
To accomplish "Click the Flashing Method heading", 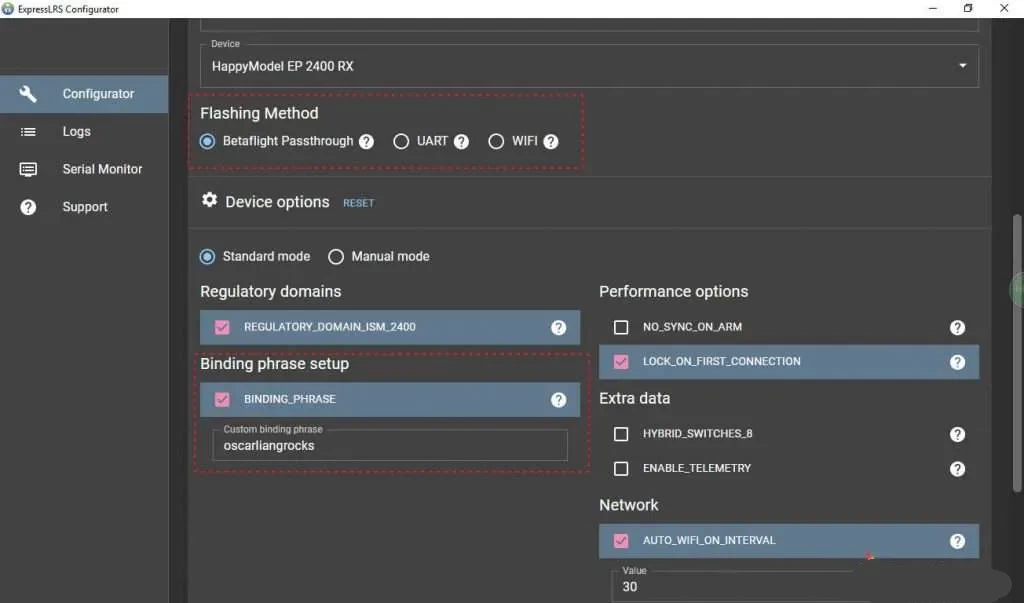I will pyautogui.click(x=259, y=113).
